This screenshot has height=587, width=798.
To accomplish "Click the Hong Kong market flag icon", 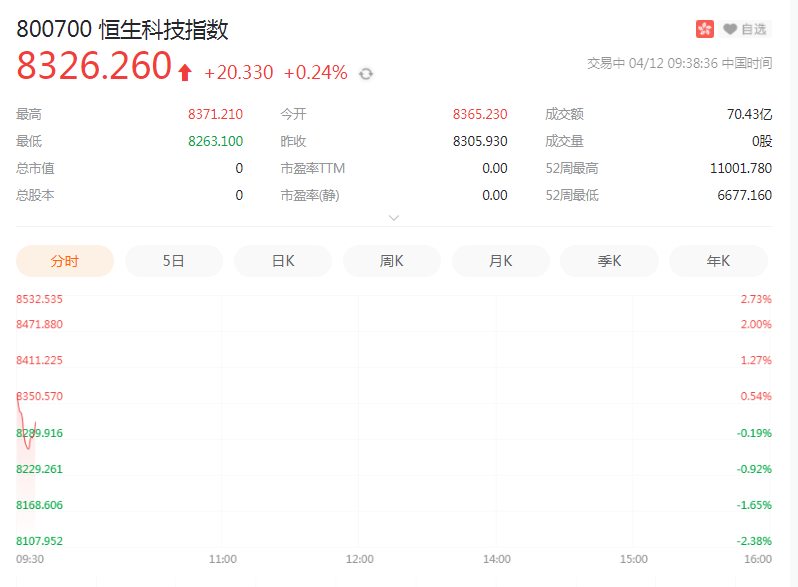I will 705,29.
